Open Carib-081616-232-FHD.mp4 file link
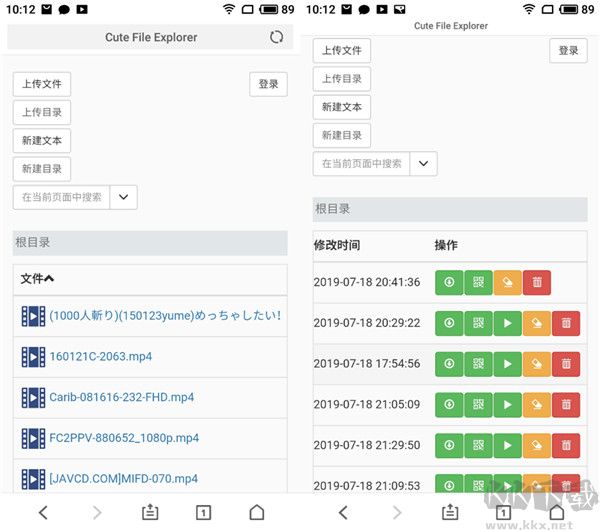The height and width of the screenshot is (532, 600). click(x=122, y=398)
